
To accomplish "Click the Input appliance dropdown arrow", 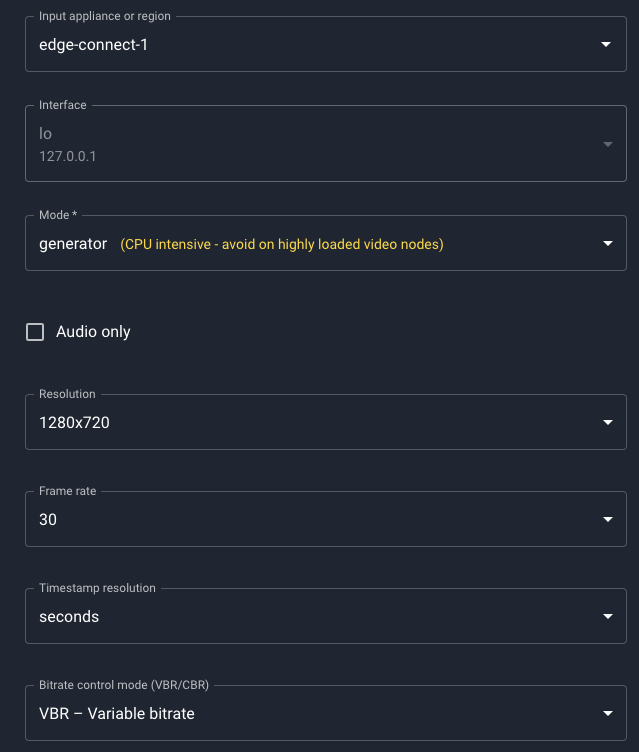I will [x=606, y=45].
